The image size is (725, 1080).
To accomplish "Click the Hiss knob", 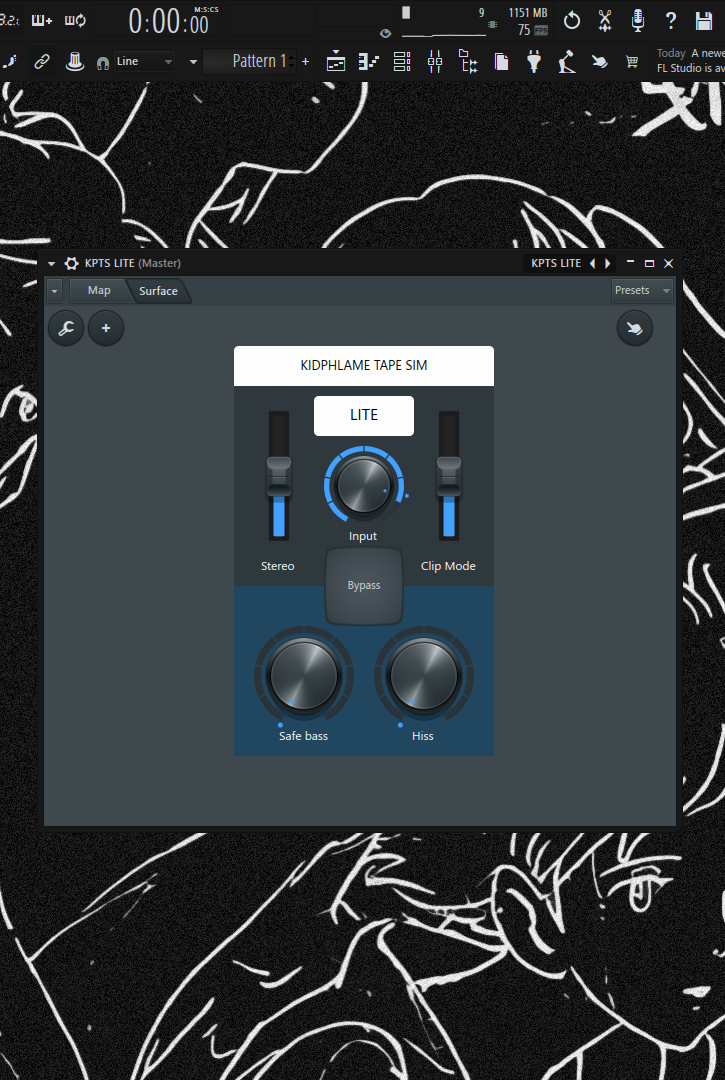I will click(423, 676).
